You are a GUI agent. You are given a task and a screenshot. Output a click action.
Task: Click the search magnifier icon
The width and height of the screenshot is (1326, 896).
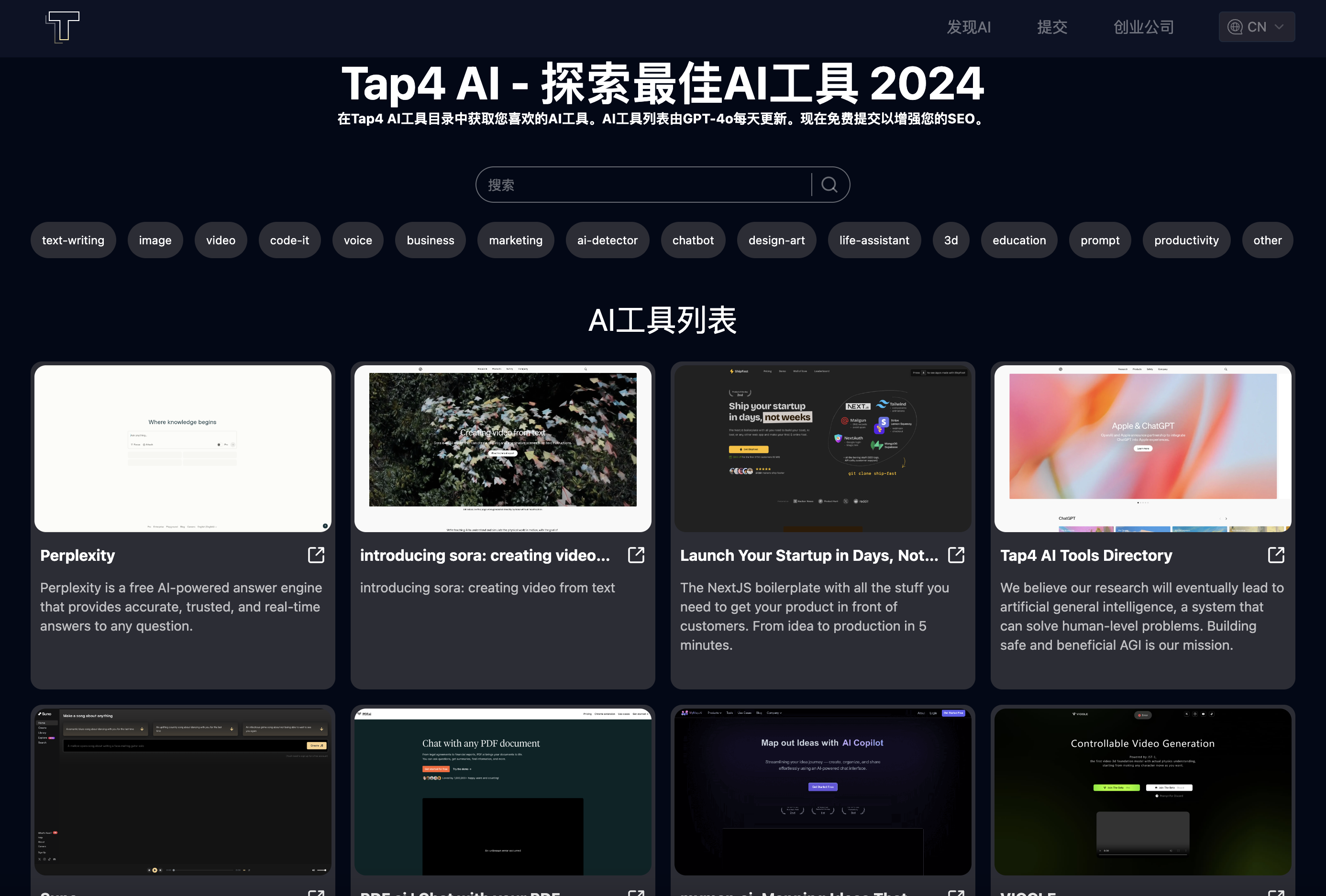[829, 185]
